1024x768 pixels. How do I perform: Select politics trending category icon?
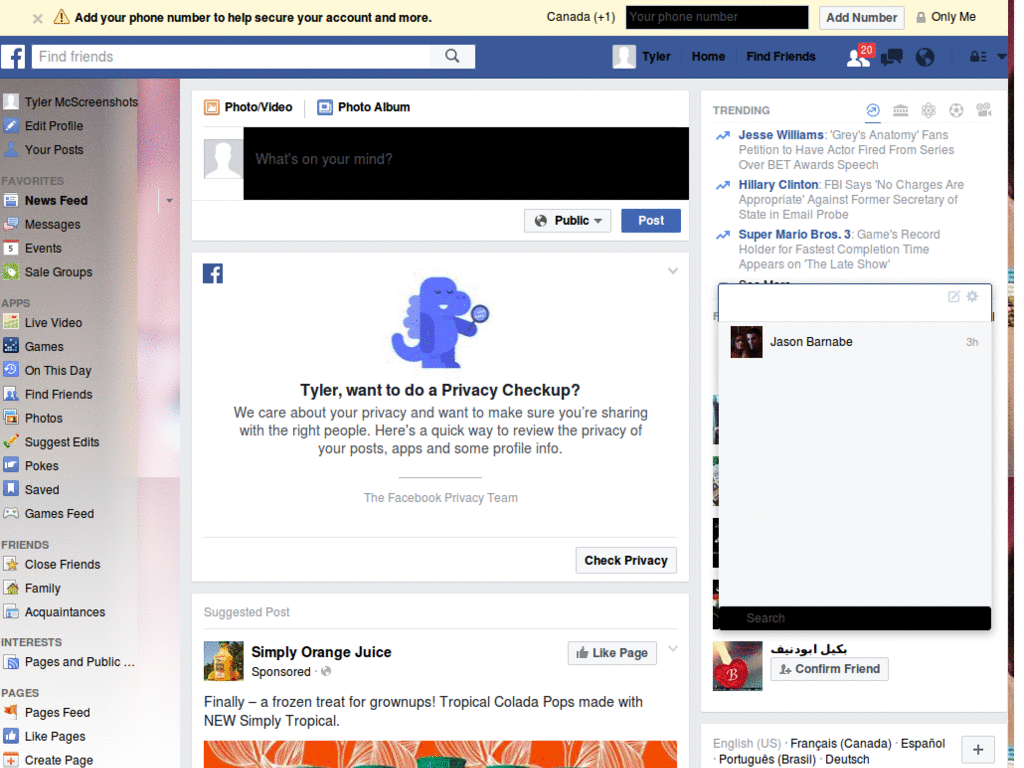[x=901, y=110]
